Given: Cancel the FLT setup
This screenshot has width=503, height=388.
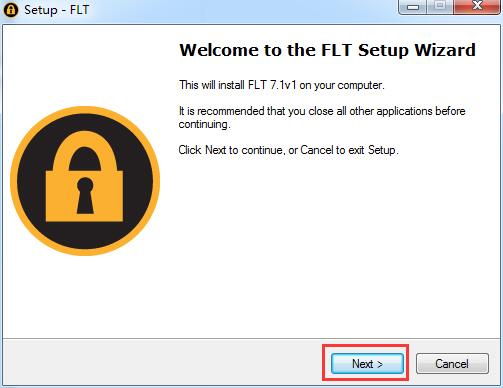Looking at the screenshot, I should [452, 363].
